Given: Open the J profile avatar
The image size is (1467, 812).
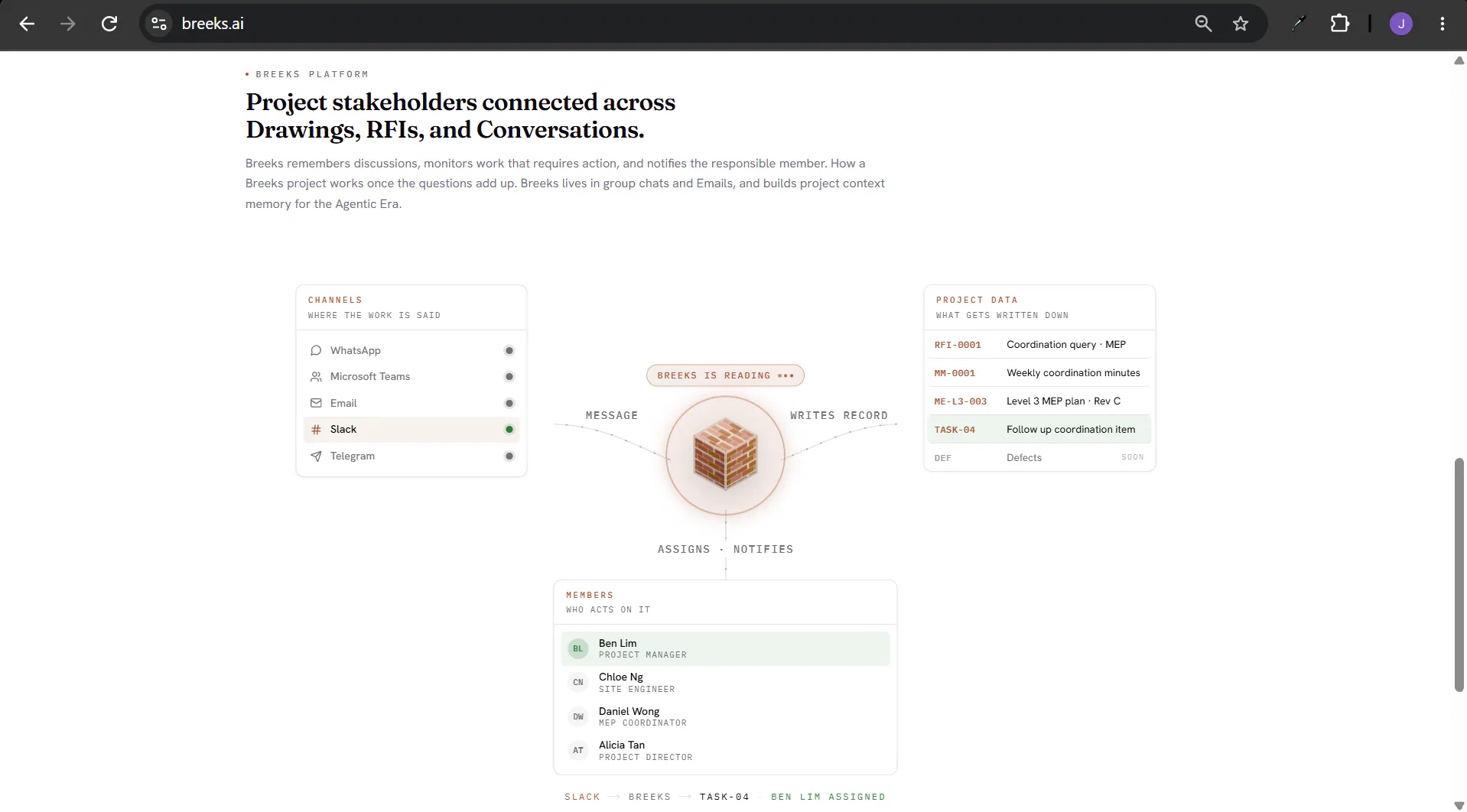Looking at the screenshot, I should pyautogui.click(x=1401, y=24).
